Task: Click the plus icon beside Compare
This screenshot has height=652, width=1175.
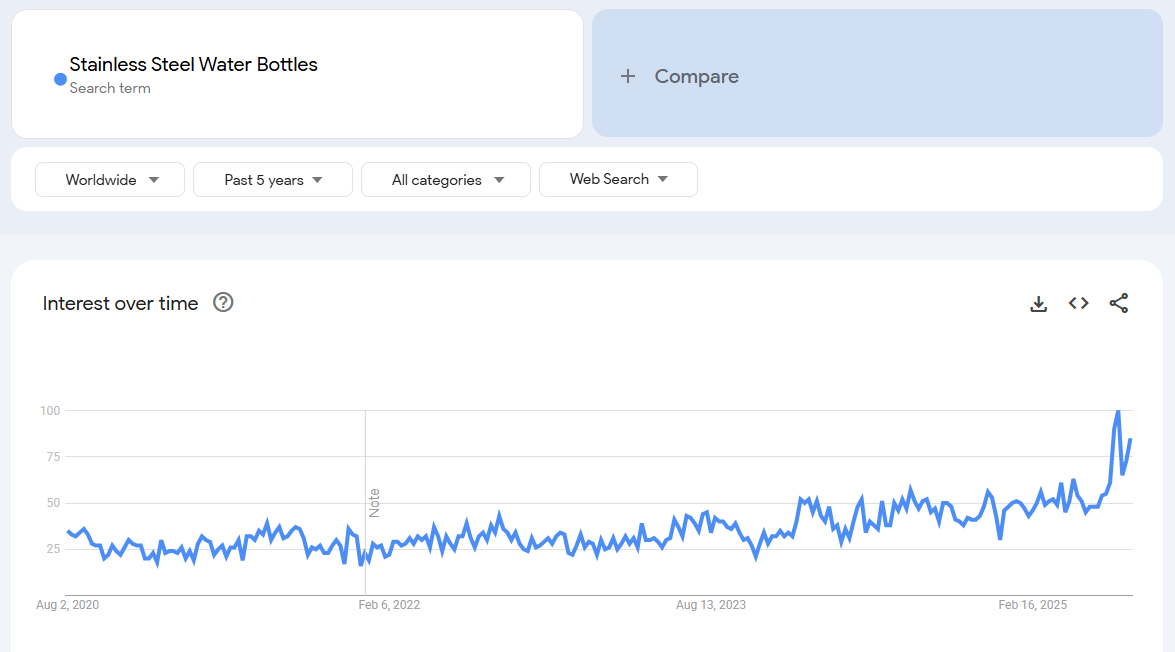Action: [x=628, y=76]
